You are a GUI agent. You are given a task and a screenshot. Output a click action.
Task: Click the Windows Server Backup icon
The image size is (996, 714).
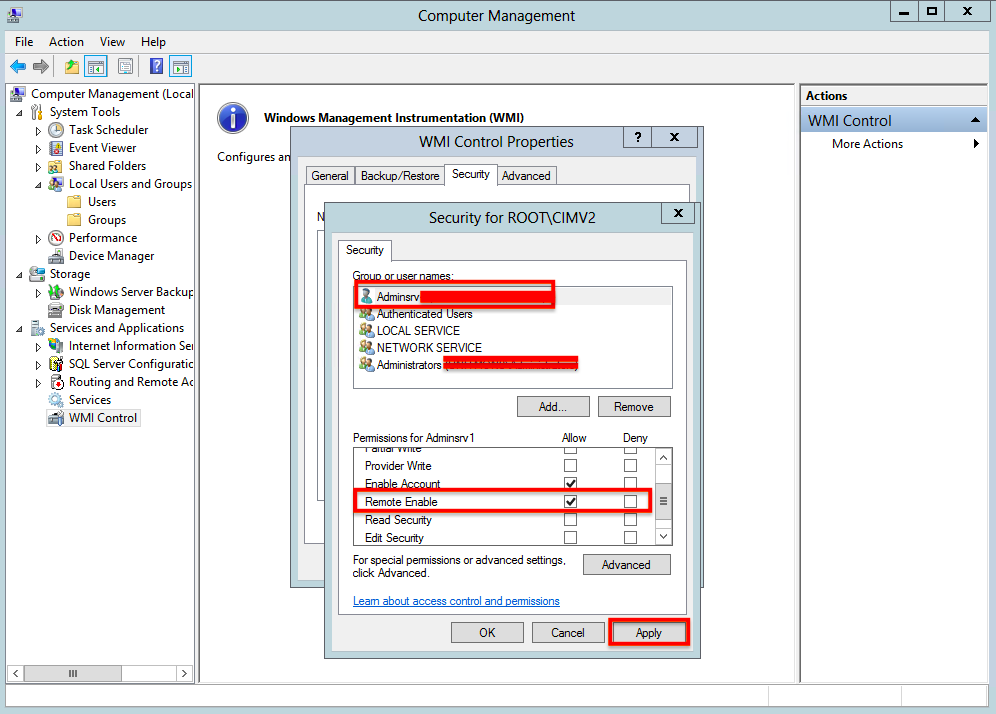tap(56, 292)
